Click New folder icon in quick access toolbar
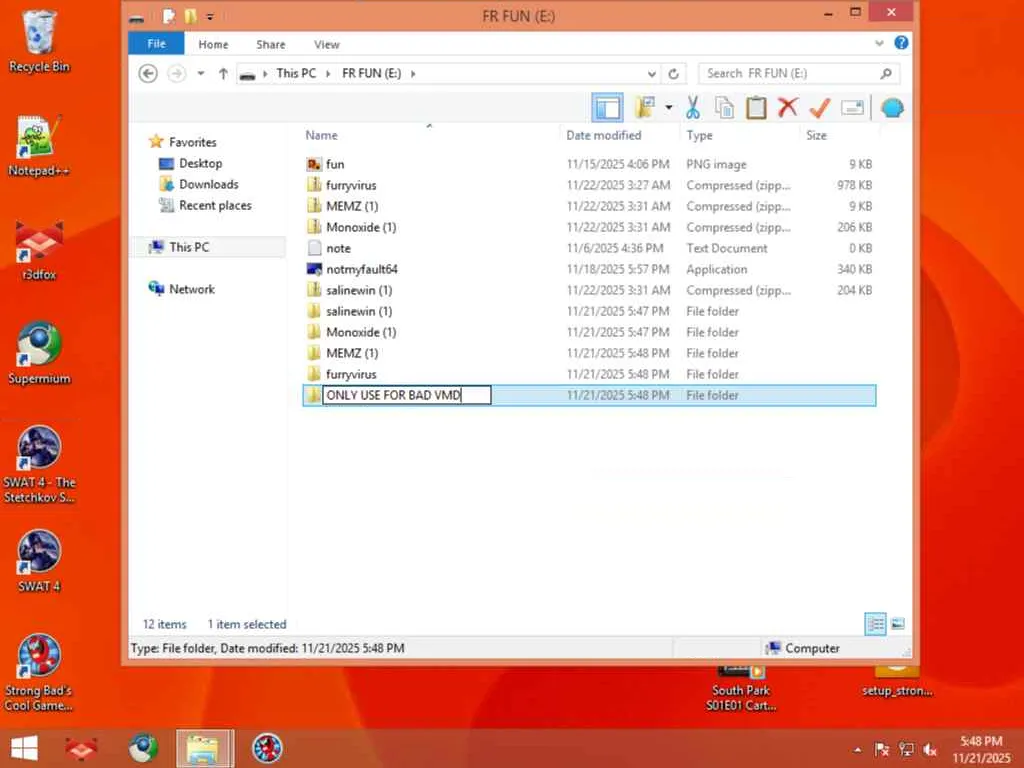Image resolution: width=1024 pixels, height=768 pixels. (x=190, y=16)
